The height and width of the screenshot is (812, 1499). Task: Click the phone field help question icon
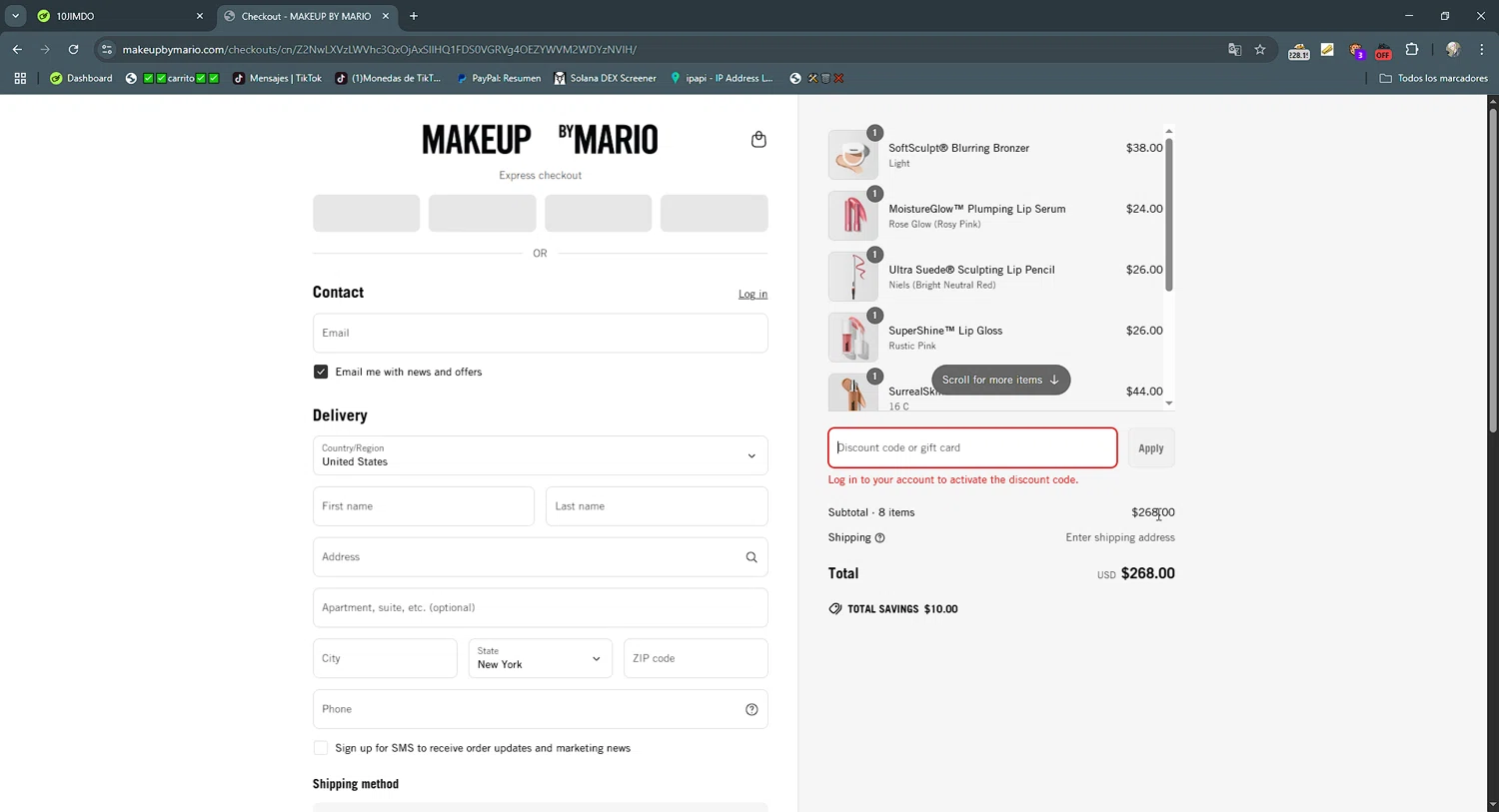pos(751,709)
